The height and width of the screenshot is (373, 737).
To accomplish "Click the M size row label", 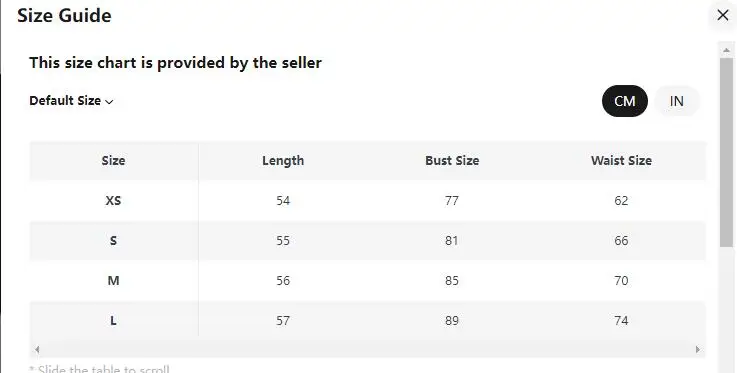I will pyautogui.click(x=113, y=280).
